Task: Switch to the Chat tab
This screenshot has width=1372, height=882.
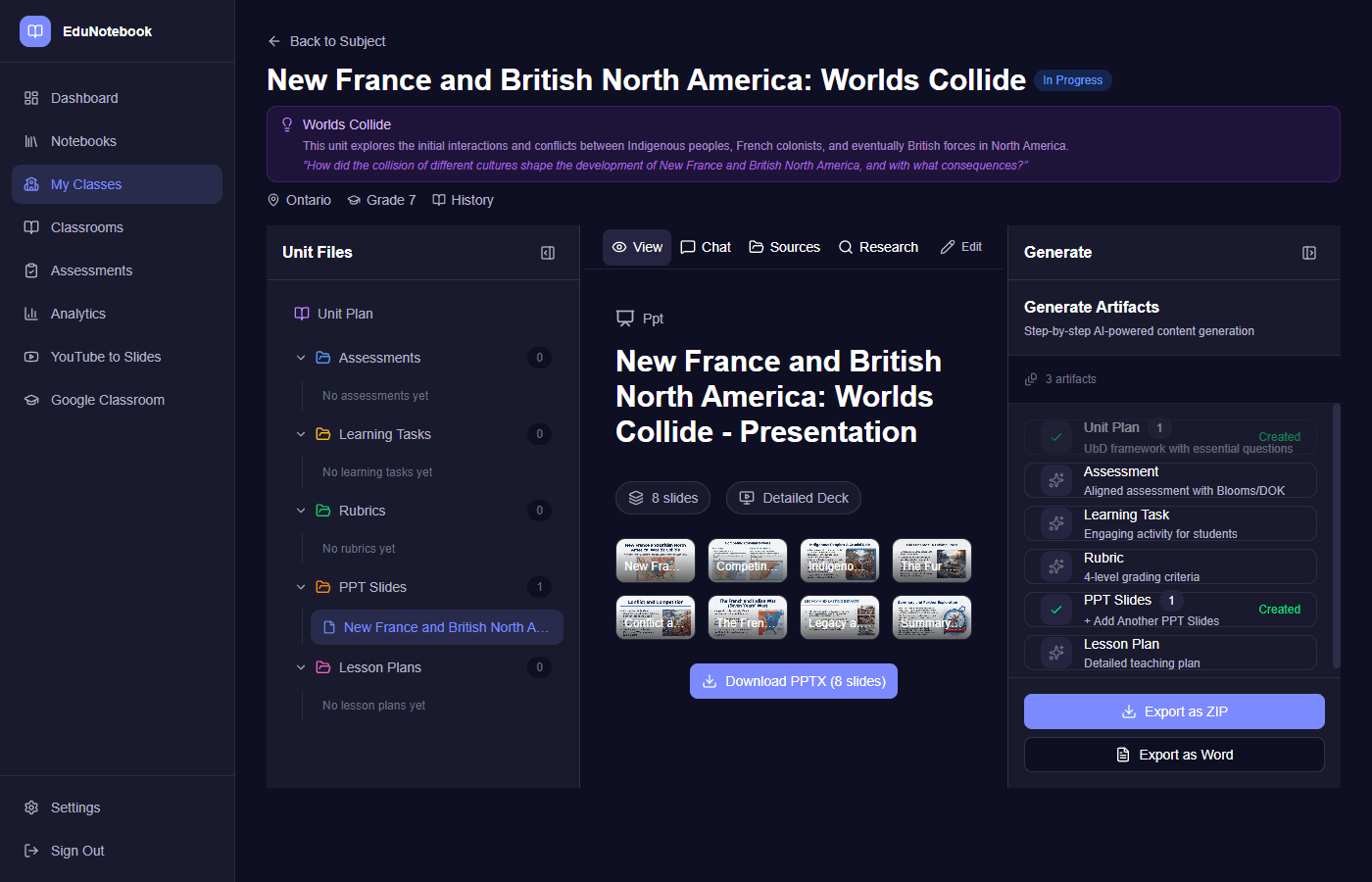Action: coord(706,247)
